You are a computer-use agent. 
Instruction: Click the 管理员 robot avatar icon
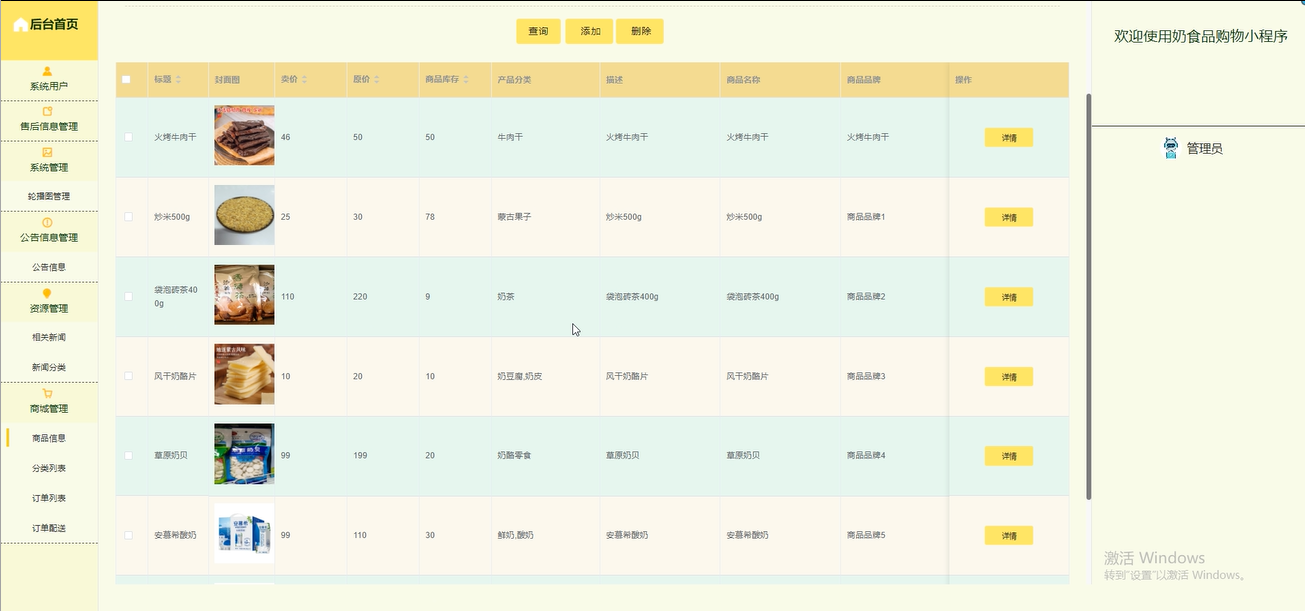point(1171,148)
